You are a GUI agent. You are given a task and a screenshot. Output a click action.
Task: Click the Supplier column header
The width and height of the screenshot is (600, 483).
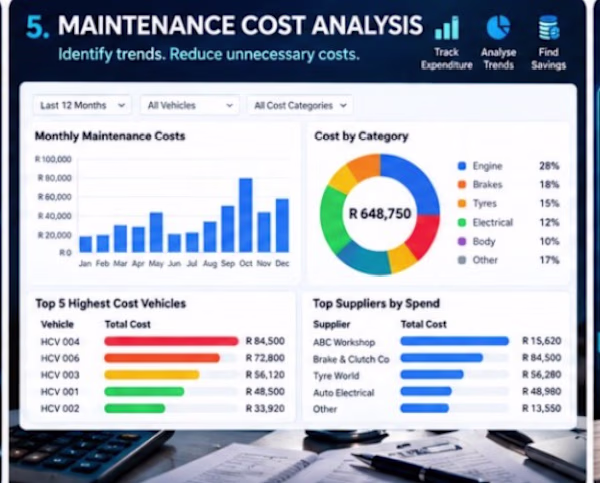pyautogui.click(x=331, y=325)
